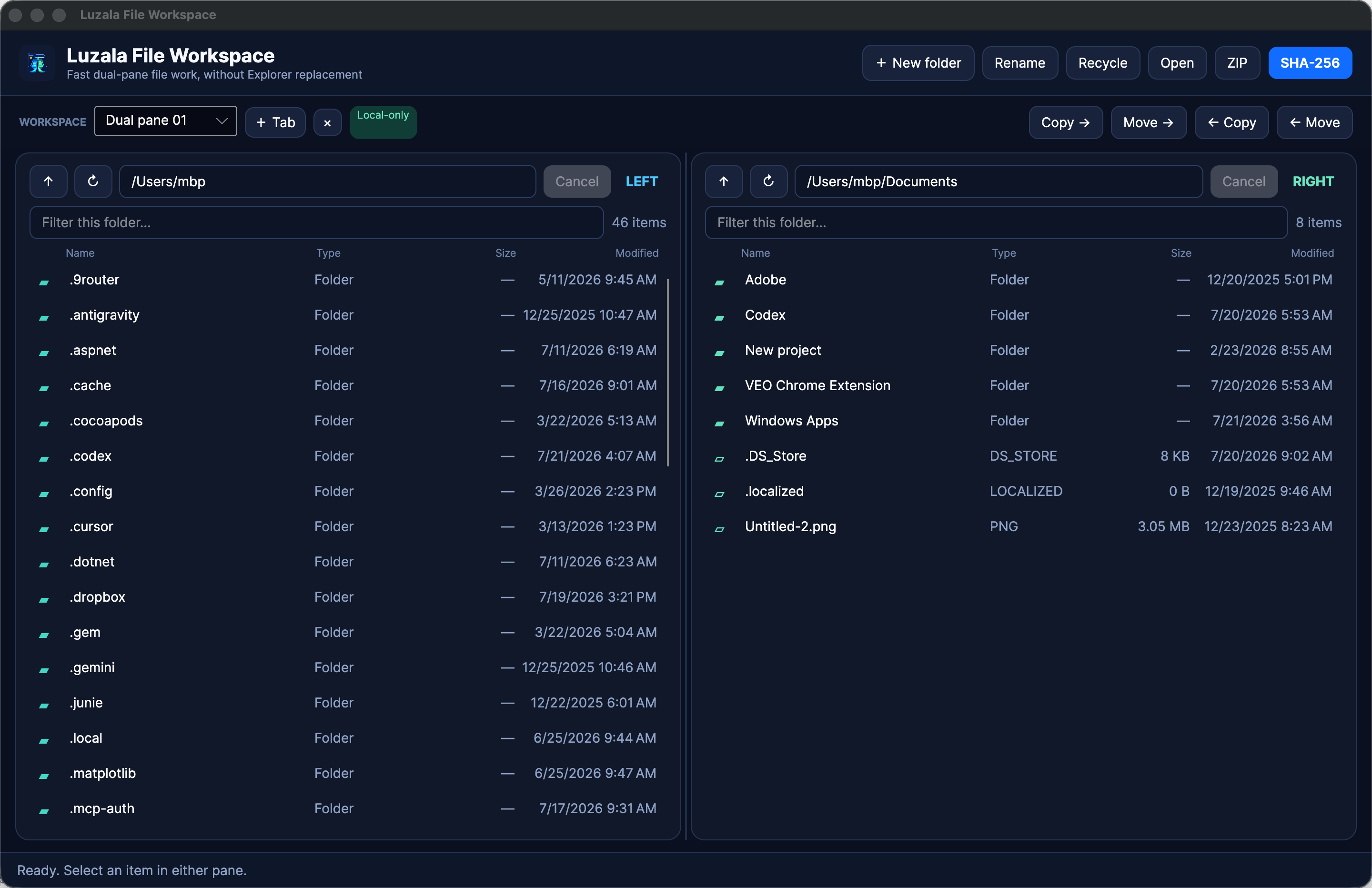Click the 3.05 MB size cell

coord(1163,526)
